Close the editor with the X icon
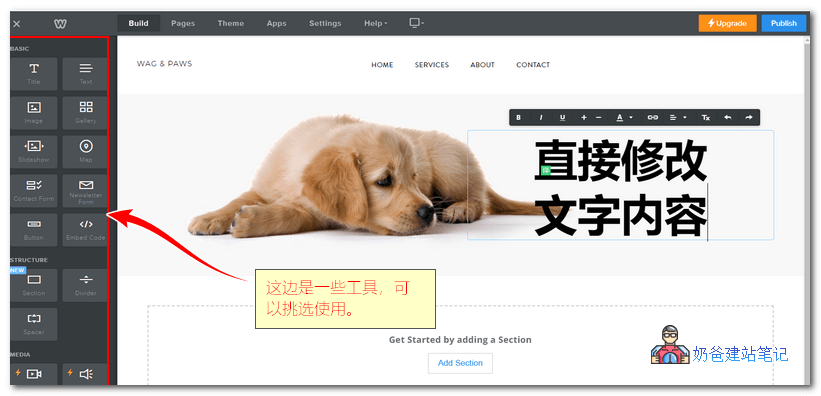Image resolution: width=821 pixels, height=396 pixels. tap(16, 24)
